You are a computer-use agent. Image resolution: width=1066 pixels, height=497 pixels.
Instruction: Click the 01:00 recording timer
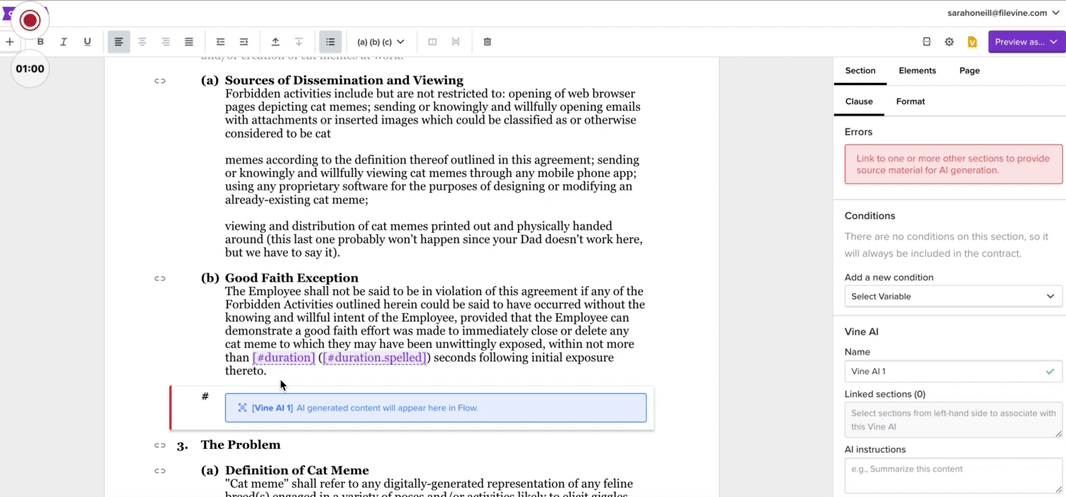pyautogui.click(x=30, y=69)
